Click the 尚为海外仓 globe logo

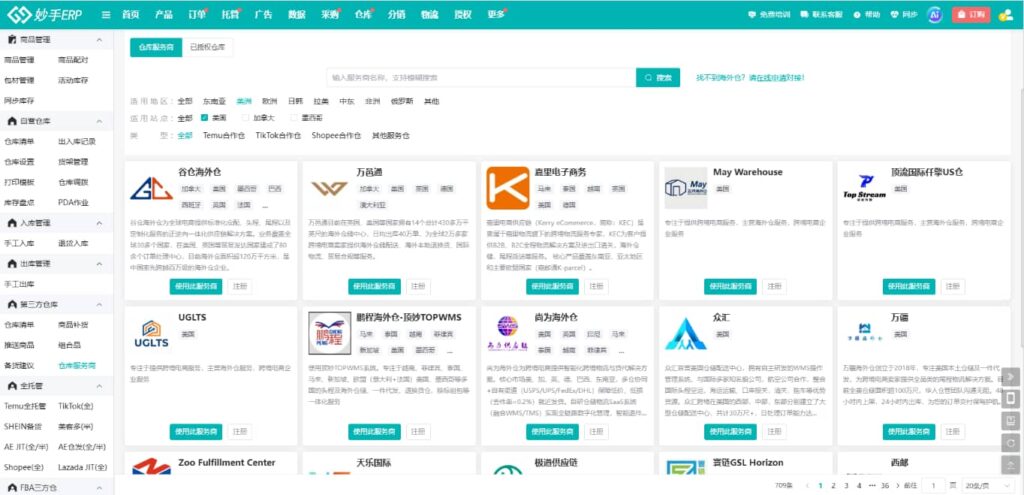[507, 333]
